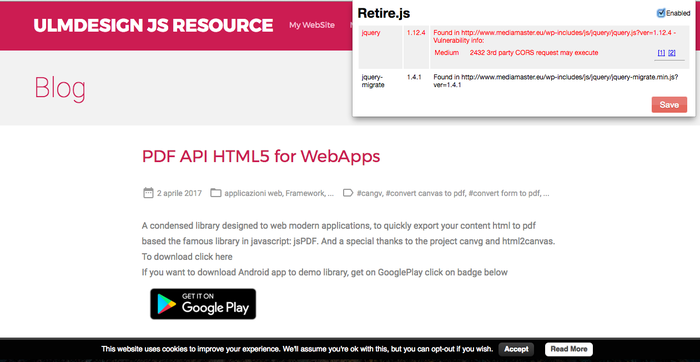This screenshot has width=700, height=362.
Task: Open the applicazioni web category
Action: tap(253, 193)
